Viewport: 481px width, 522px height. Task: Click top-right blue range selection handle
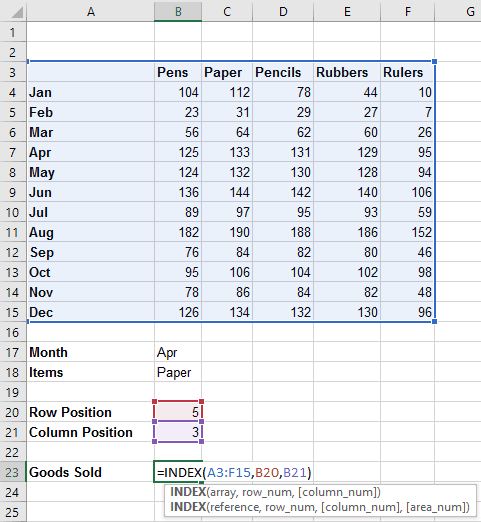434,61
